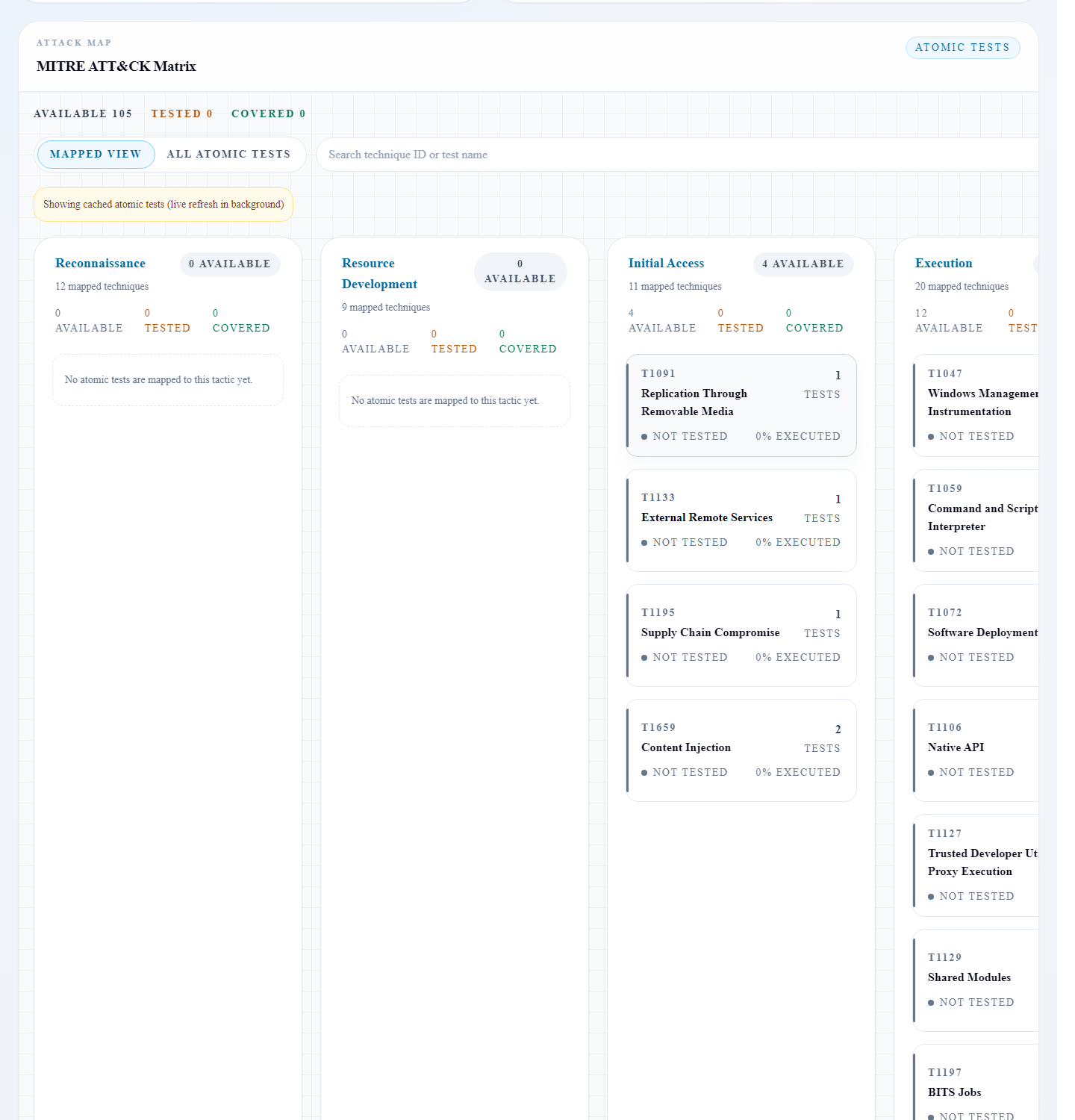
Task: Click the "AVAILABLE 105" summary counter
Action: pyautogui.click(x=83, y=113)
